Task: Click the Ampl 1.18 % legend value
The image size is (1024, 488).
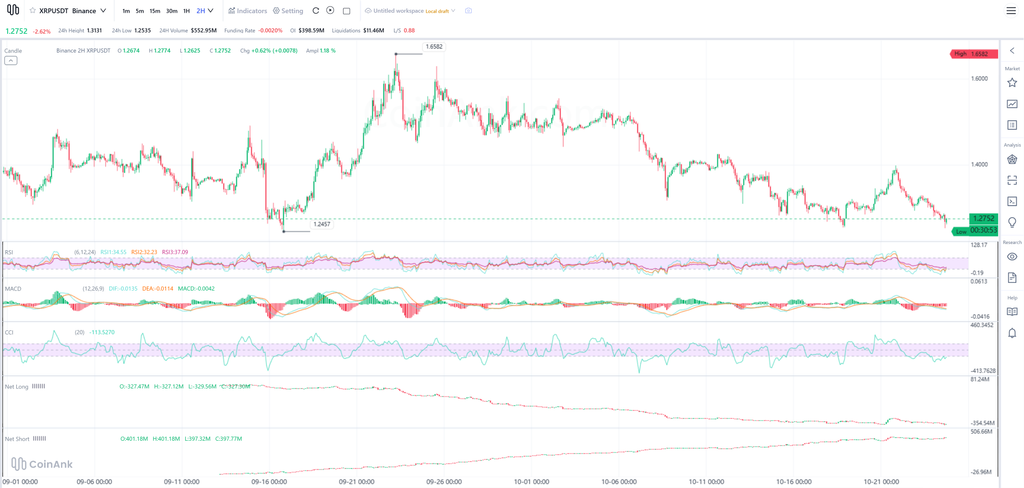Action: point(321,50)
